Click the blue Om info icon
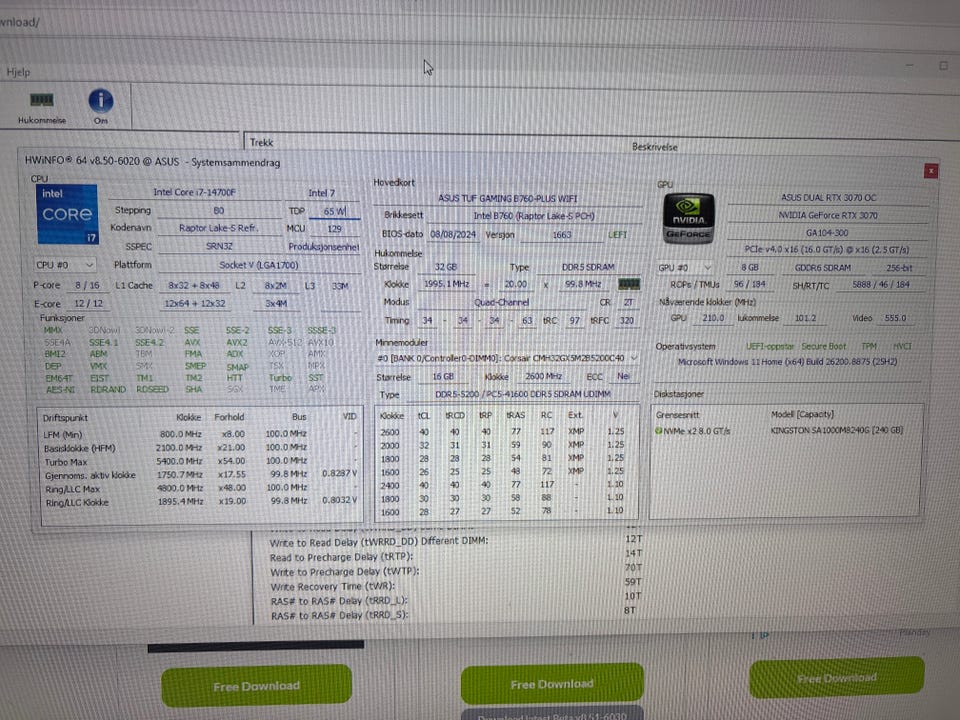The image size is (960, 720). tap(101, 101)
